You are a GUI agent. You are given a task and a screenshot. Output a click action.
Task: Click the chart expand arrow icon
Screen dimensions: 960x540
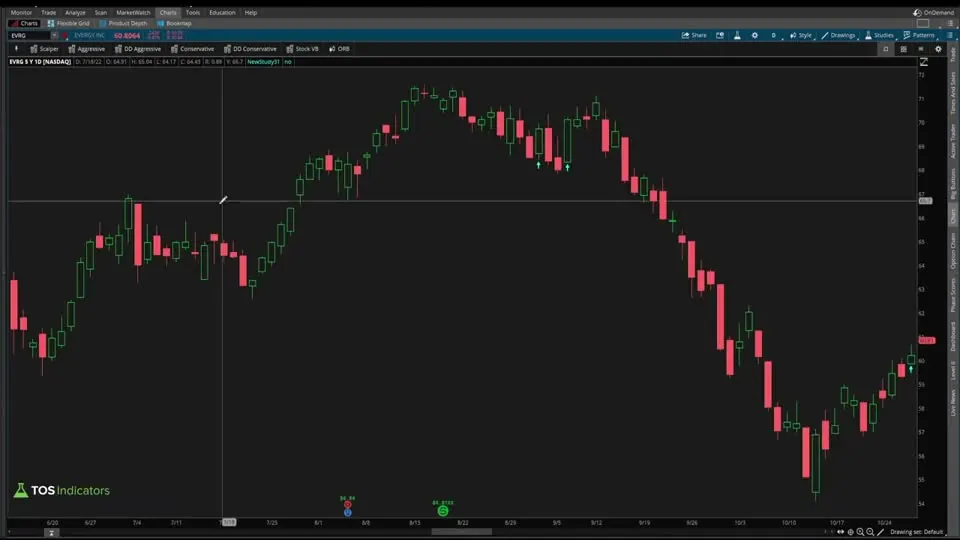(x=923, y=62)
